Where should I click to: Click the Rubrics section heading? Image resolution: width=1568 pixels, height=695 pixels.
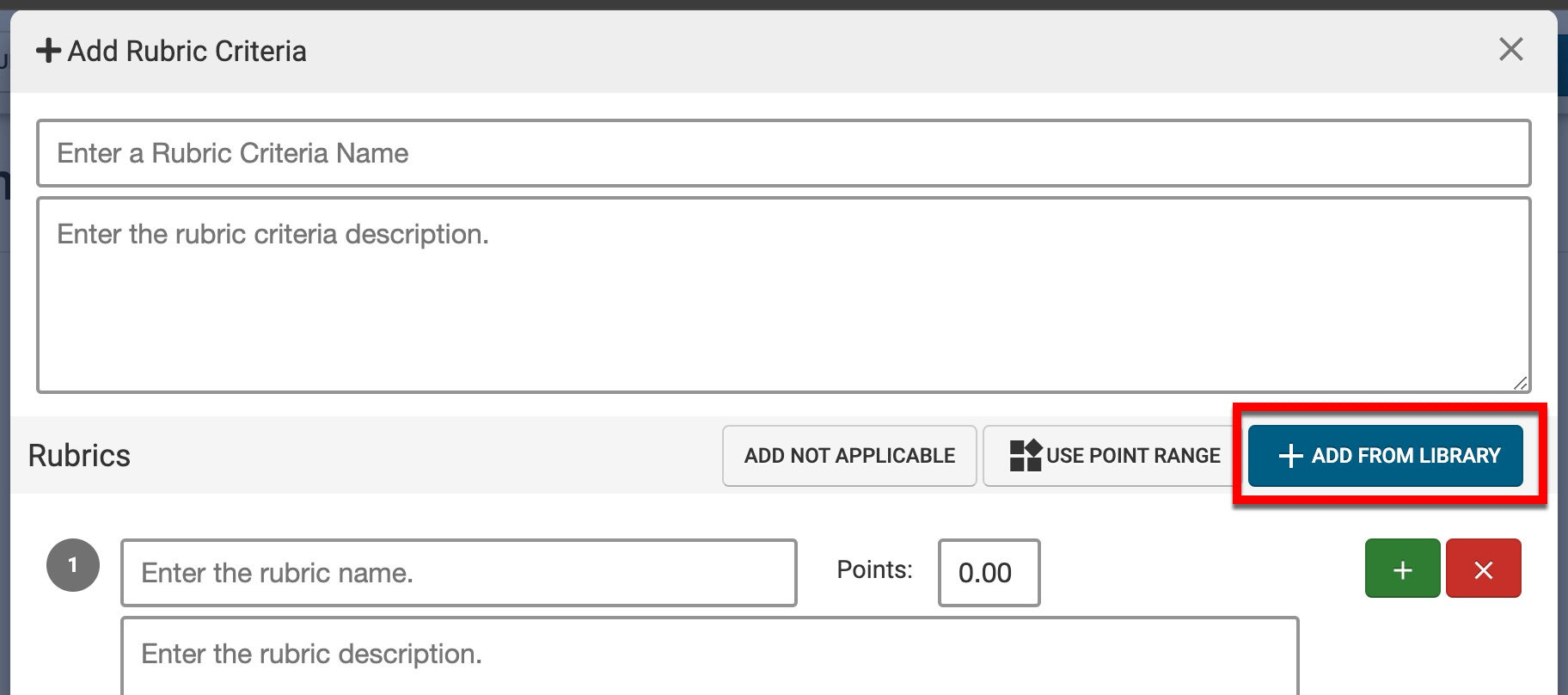click(x=79, y=455)
